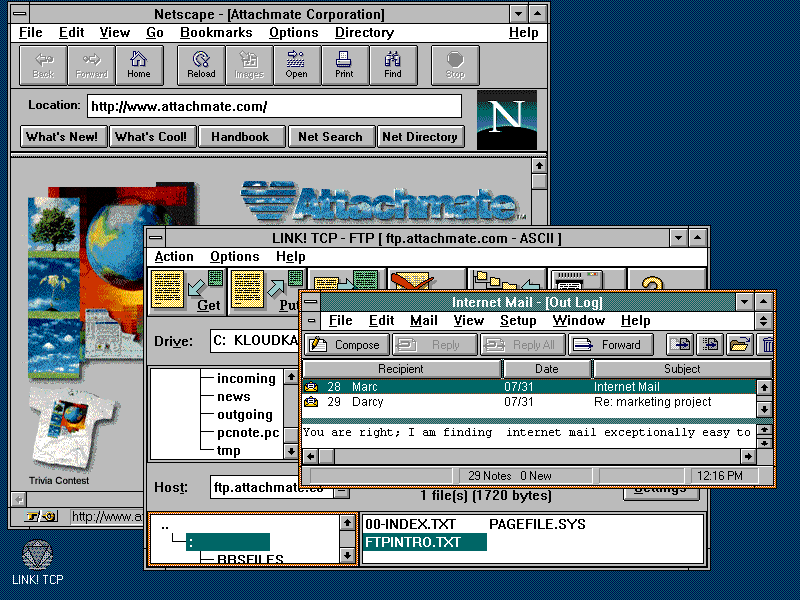Click the folder tree icon in FTP toolbar
This screenshot has width=800, height=600.
click(x=507, y=280)
